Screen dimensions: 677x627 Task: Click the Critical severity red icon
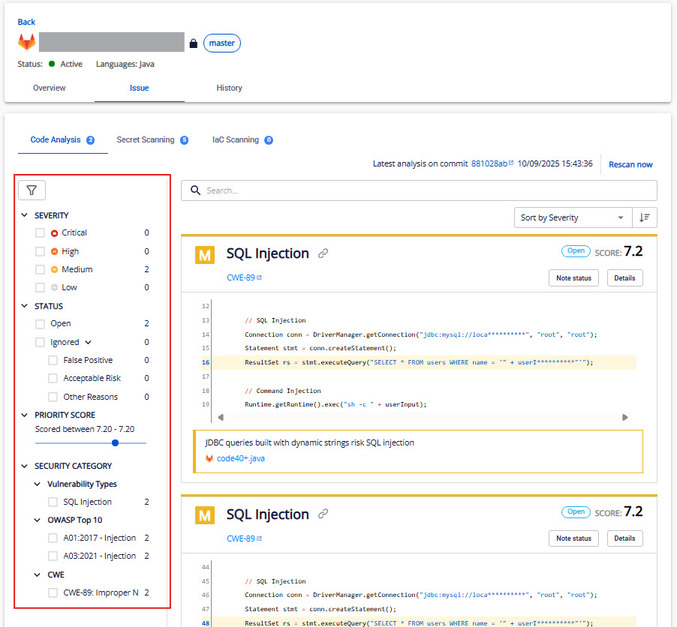coord(54,233)
